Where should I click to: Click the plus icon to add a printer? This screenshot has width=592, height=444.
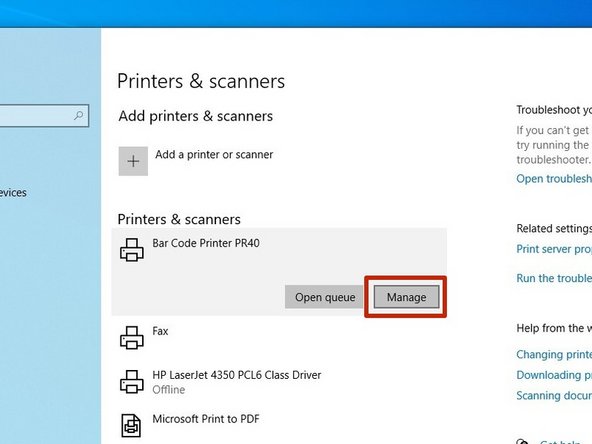pyautogui.click(x=133, y=161)
